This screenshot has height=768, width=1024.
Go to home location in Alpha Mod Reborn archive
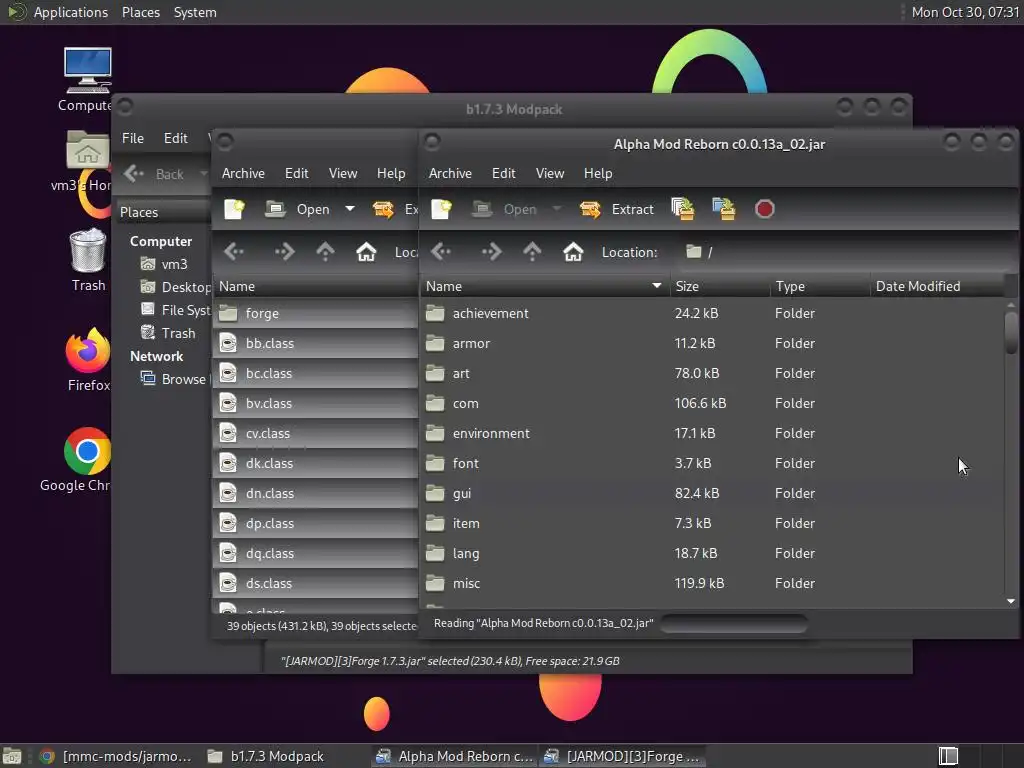coord(573,251)
